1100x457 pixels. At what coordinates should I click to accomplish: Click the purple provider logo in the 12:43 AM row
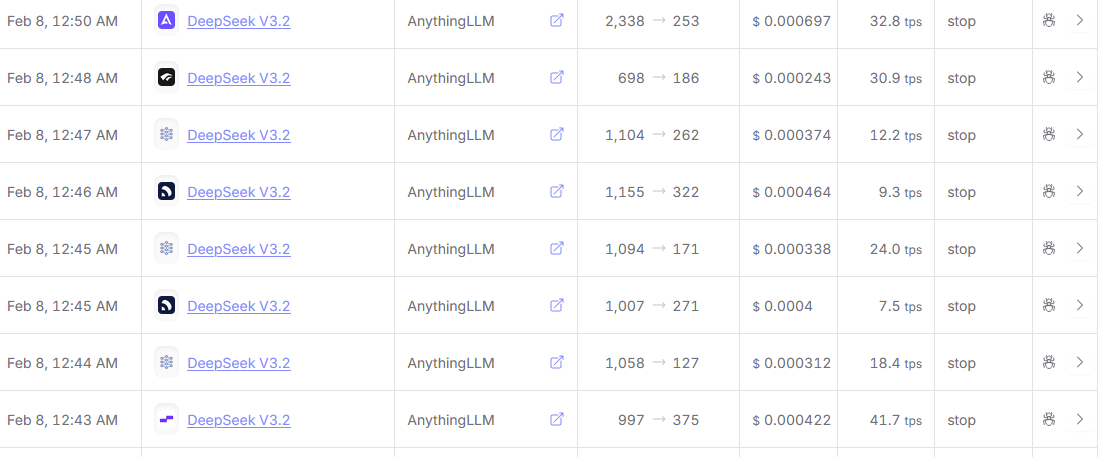tap(167, 420)
